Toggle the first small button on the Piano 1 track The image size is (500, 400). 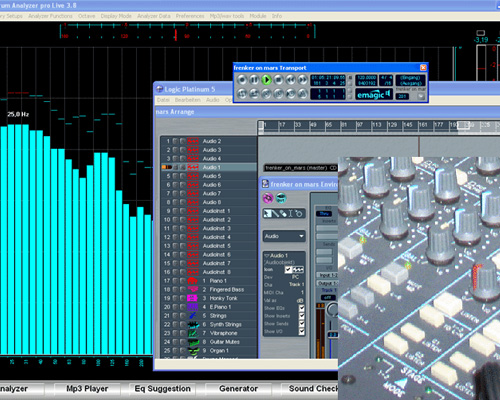click(175, 281)
